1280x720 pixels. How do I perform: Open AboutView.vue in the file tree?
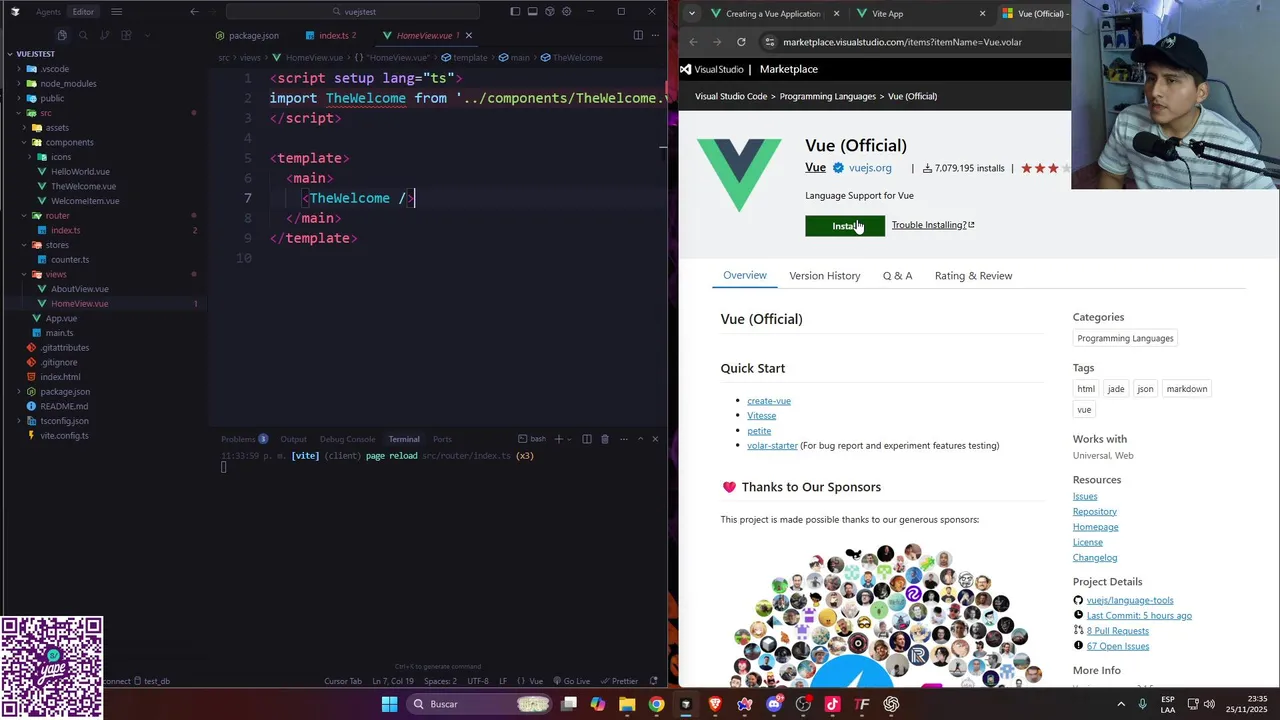(x=79, y=289)
